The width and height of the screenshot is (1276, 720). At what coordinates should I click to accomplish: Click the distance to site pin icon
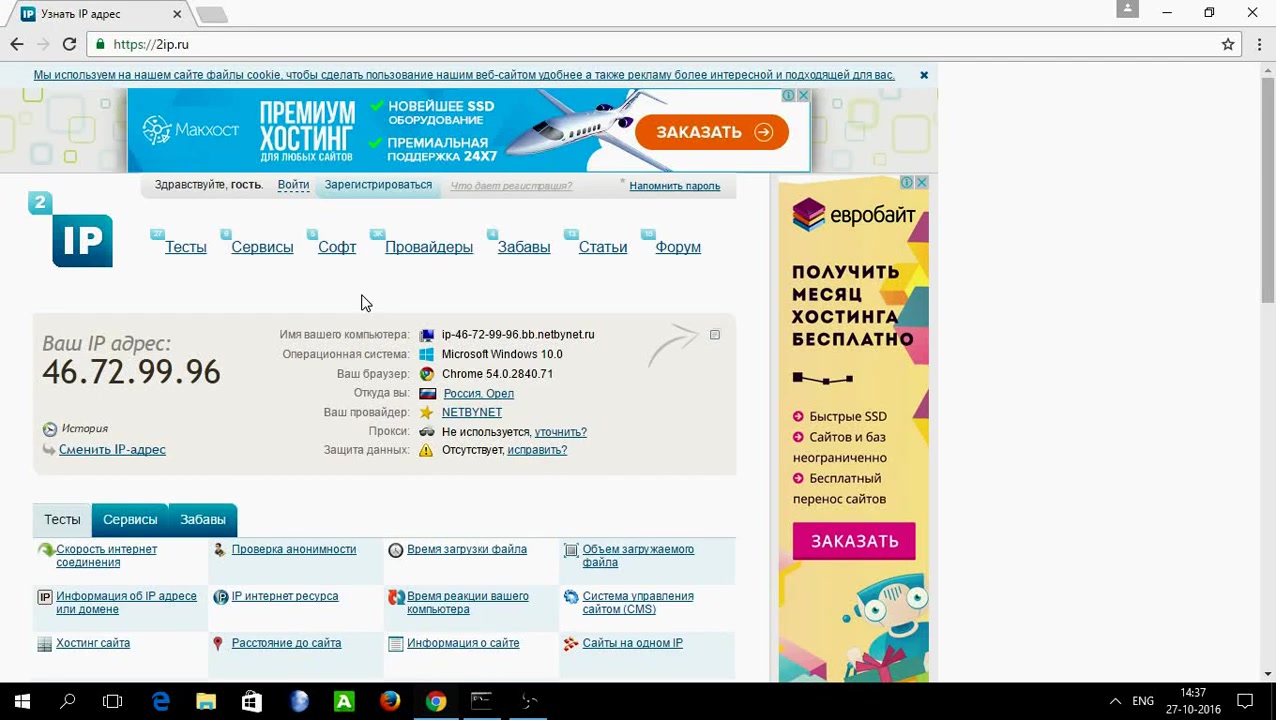[x=218, y=644]
